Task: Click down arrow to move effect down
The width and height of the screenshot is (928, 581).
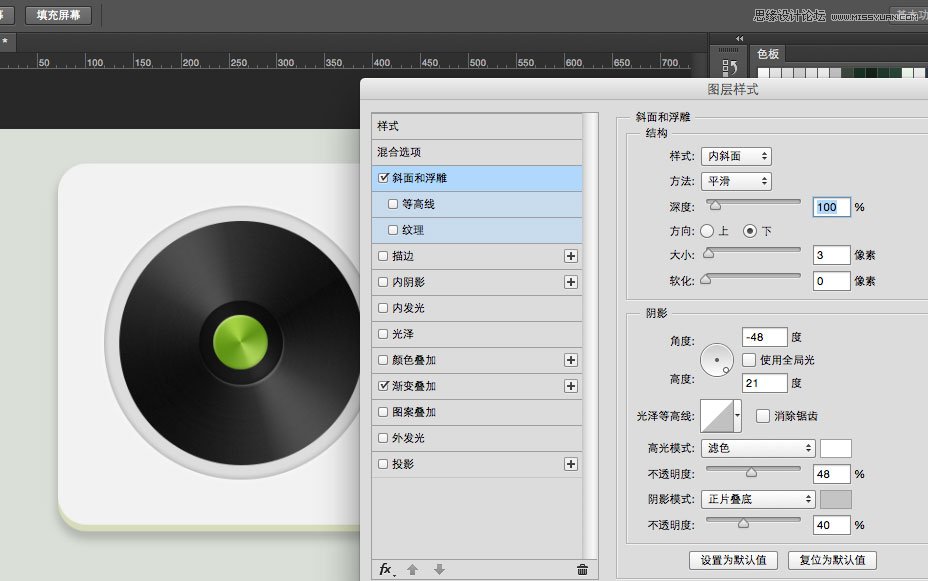Action: coord(438,568)
